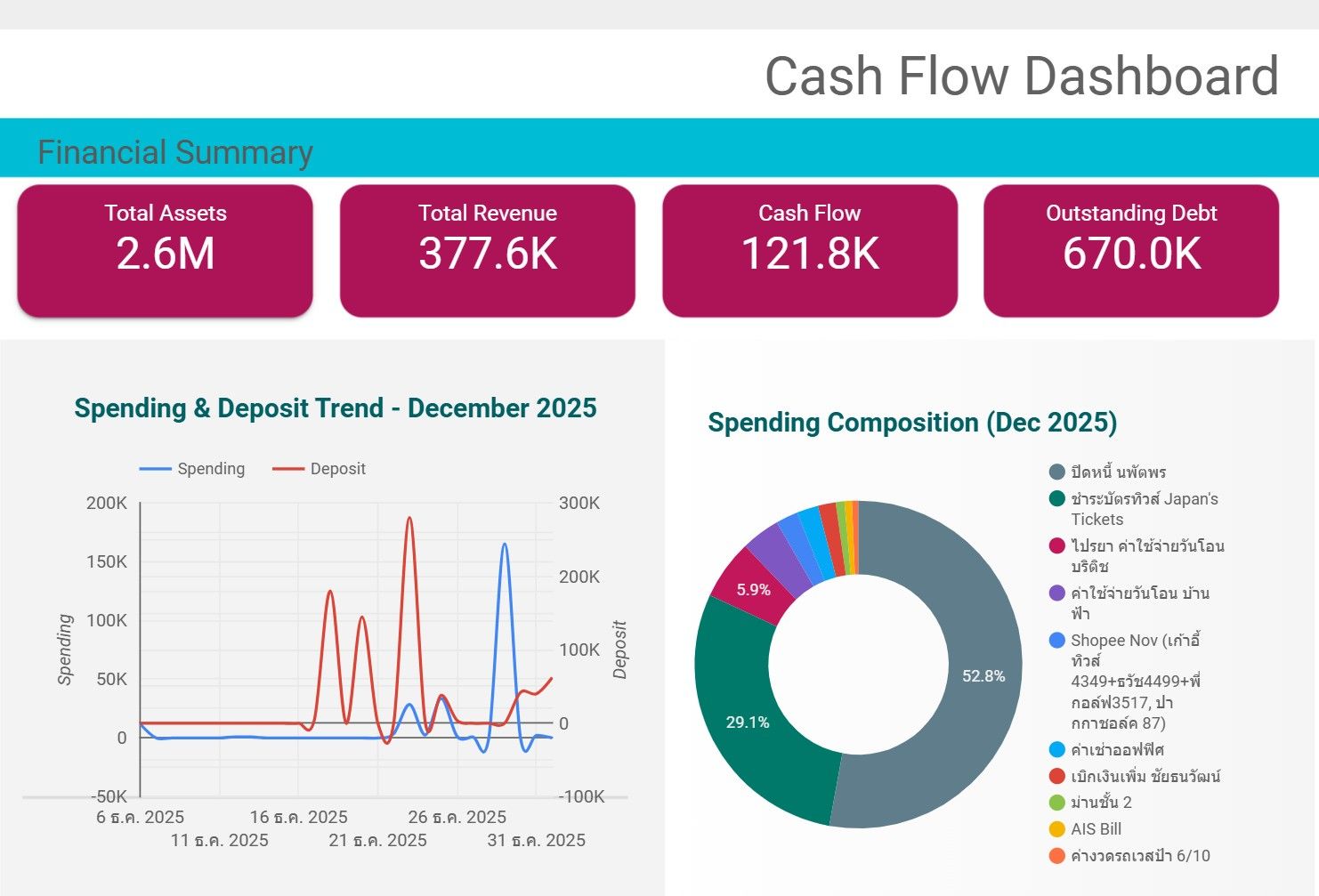
Task: Click the green dot beside ม่านชั้น 2
Action: click(1057, 803)
